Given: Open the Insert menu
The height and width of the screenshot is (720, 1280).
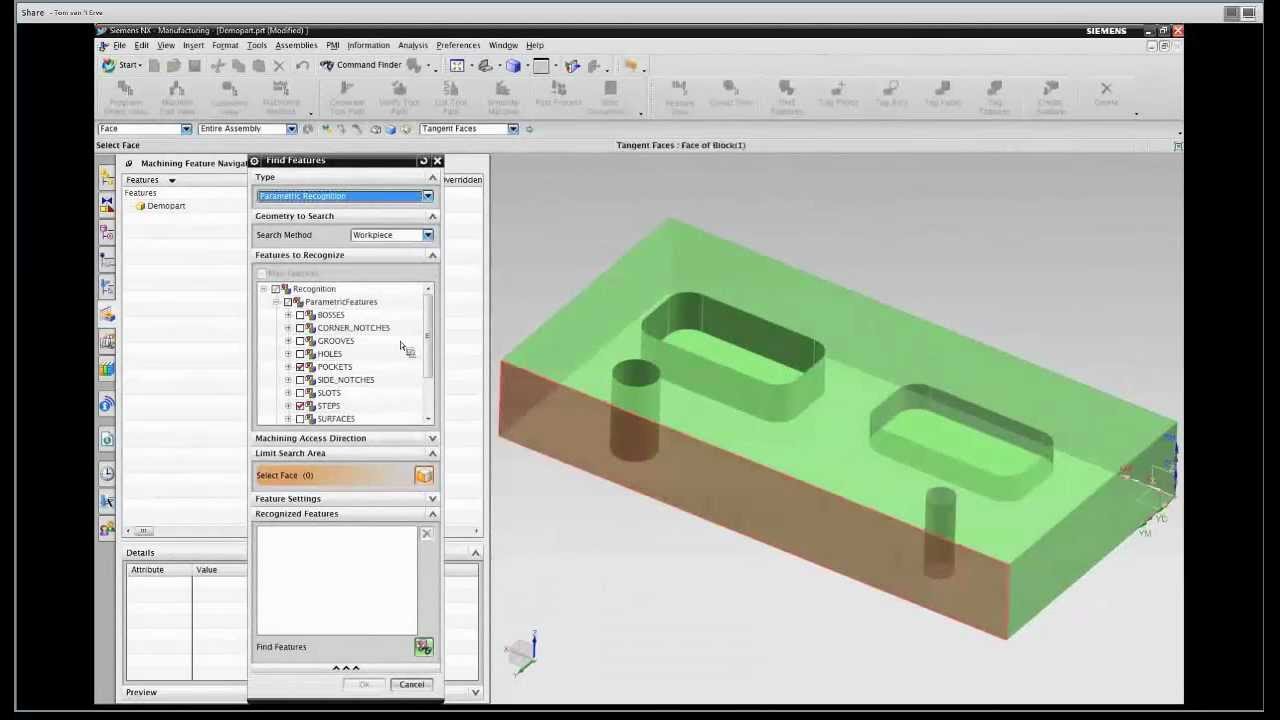Looking at the screenshot, I should (x=193, y=45).
